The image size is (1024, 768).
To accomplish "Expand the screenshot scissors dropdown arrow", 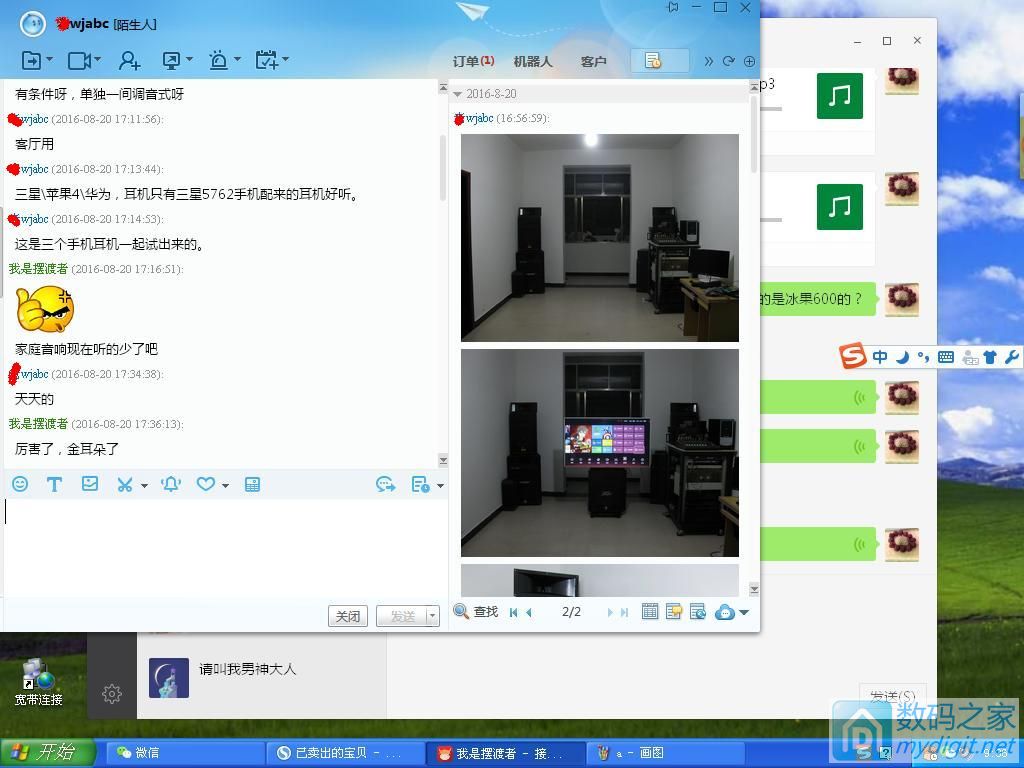I will click(144, 485).
